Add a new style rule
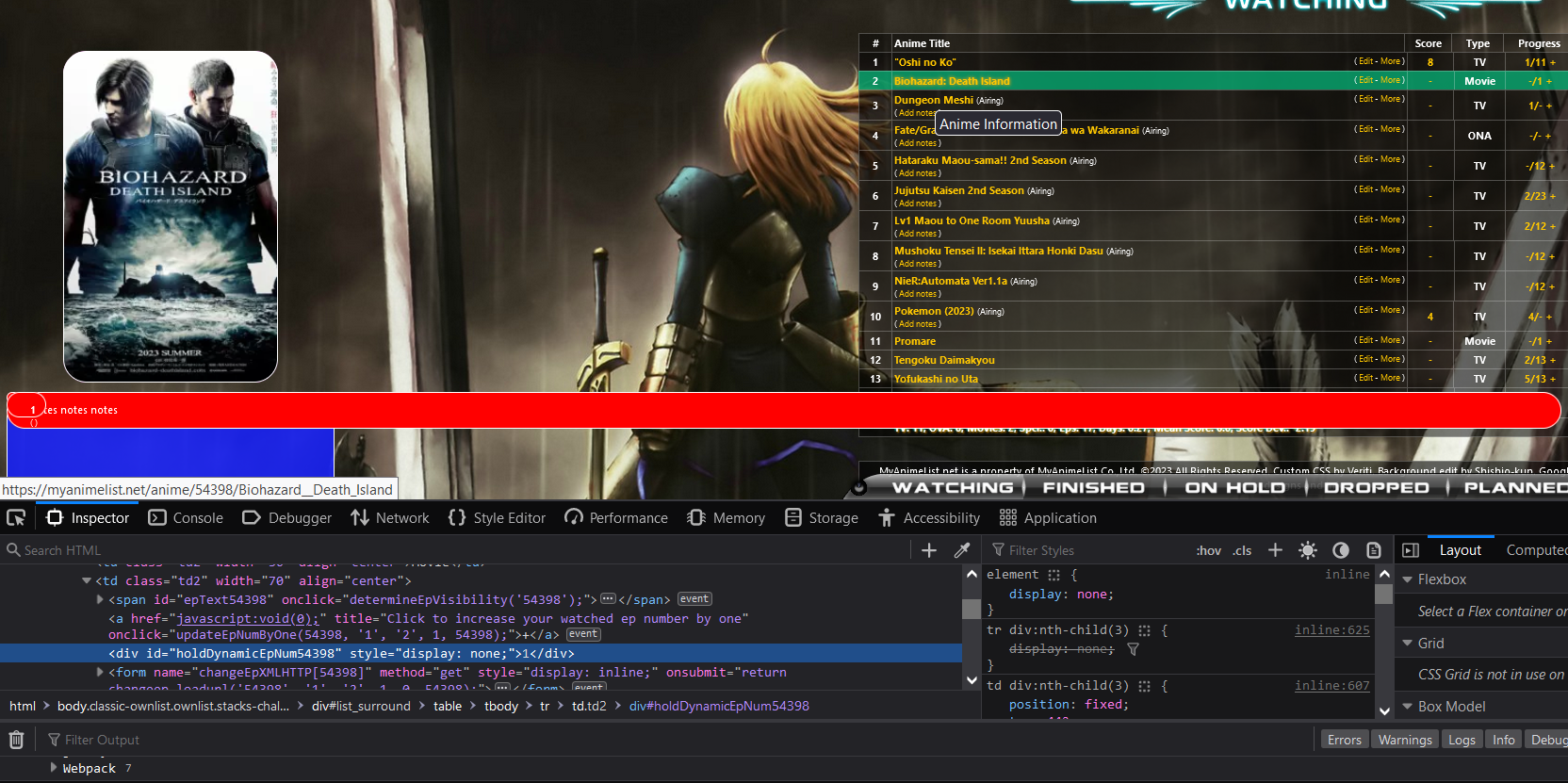This screenshot has height=783, width=1568. click(1275, 550)
